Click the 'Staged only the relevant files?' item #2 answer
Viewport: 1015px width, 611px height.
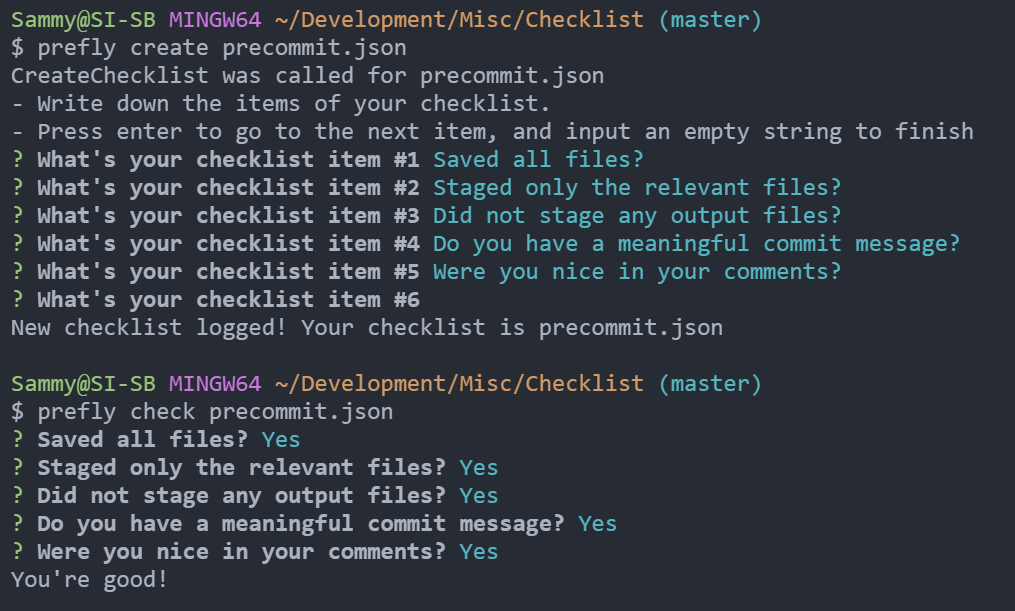(637, 188)
